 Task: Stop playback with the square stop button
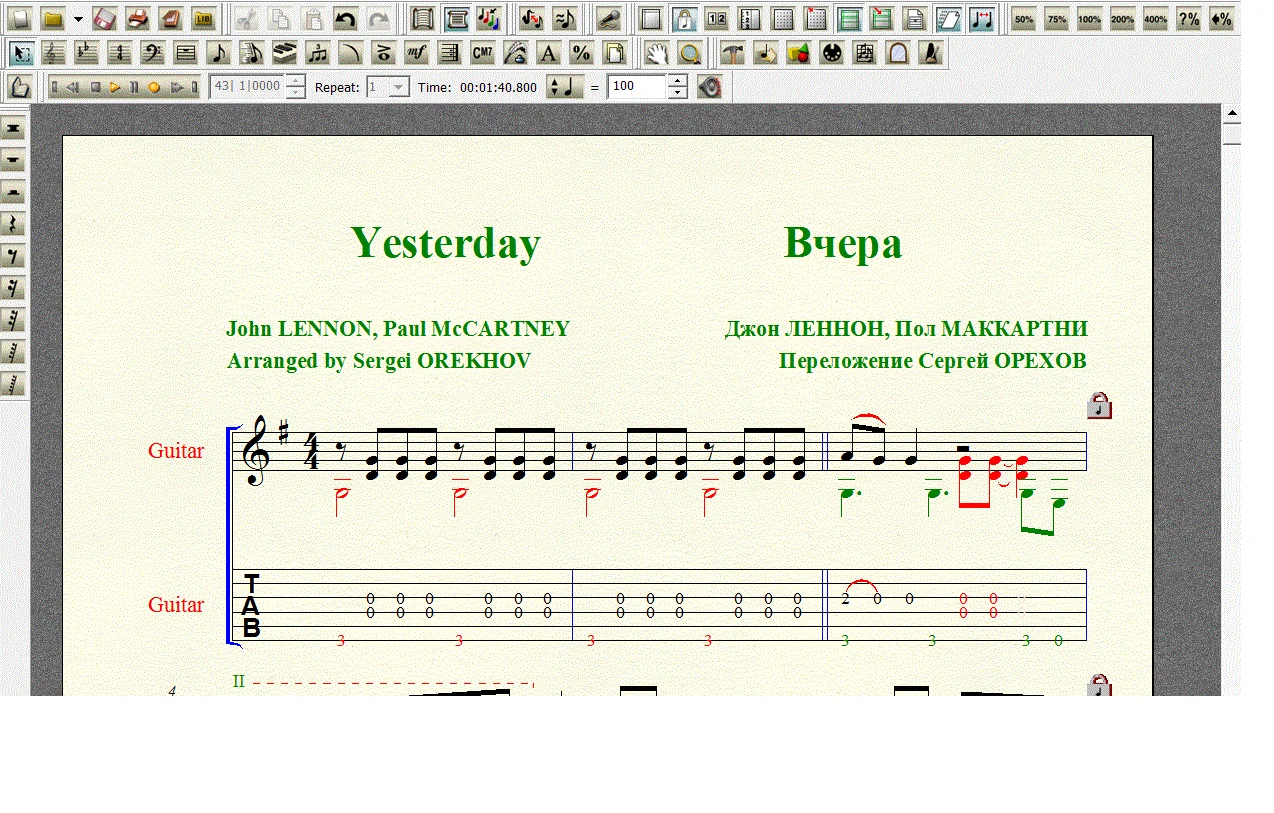pyautogui.click(x=95, y=88)
